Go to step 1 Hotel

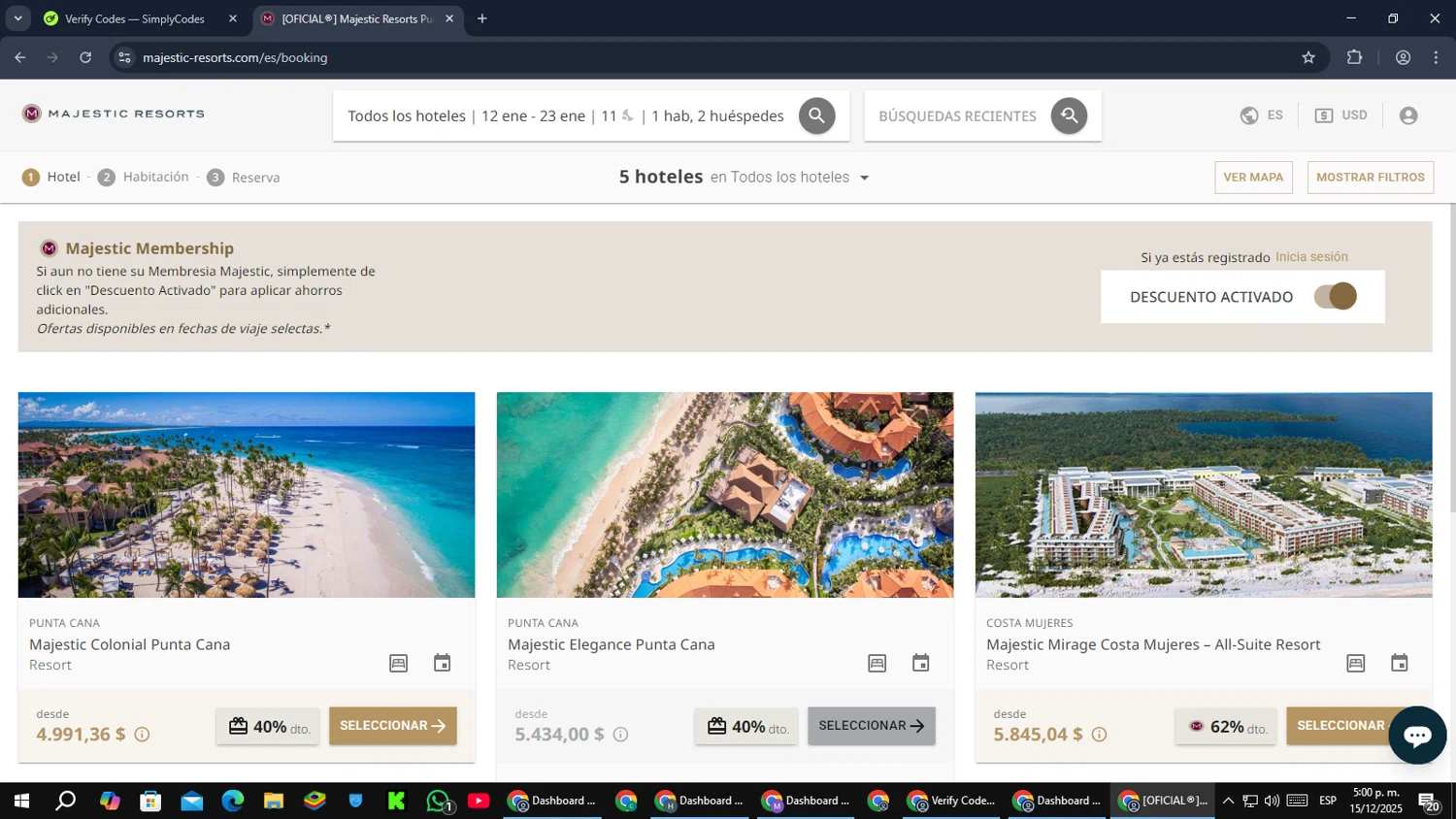coord(51,177)
